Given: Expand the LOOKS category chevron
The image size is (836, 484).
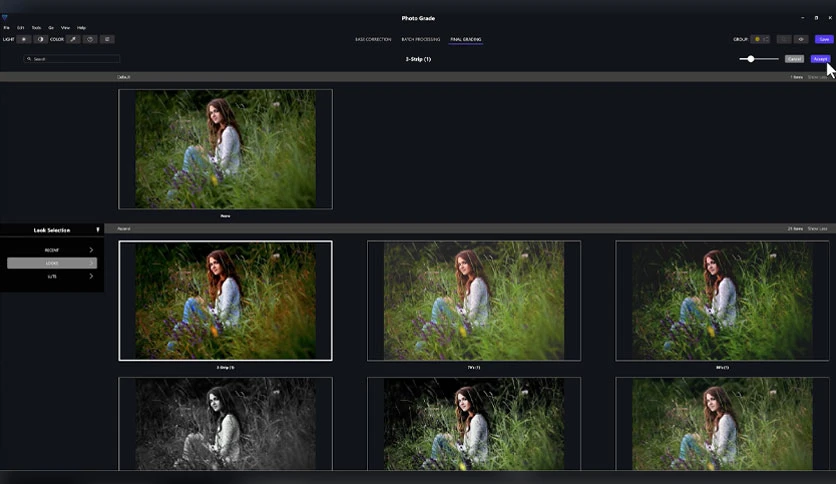Looking at the screenshot, I should tap(91, 263).
